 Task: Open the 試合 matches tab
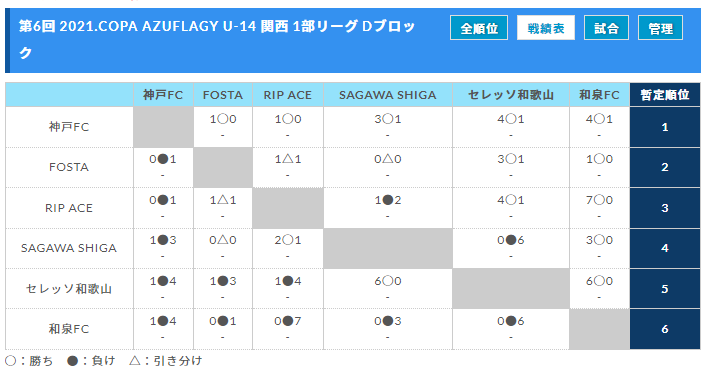click(x=606, y=28)
